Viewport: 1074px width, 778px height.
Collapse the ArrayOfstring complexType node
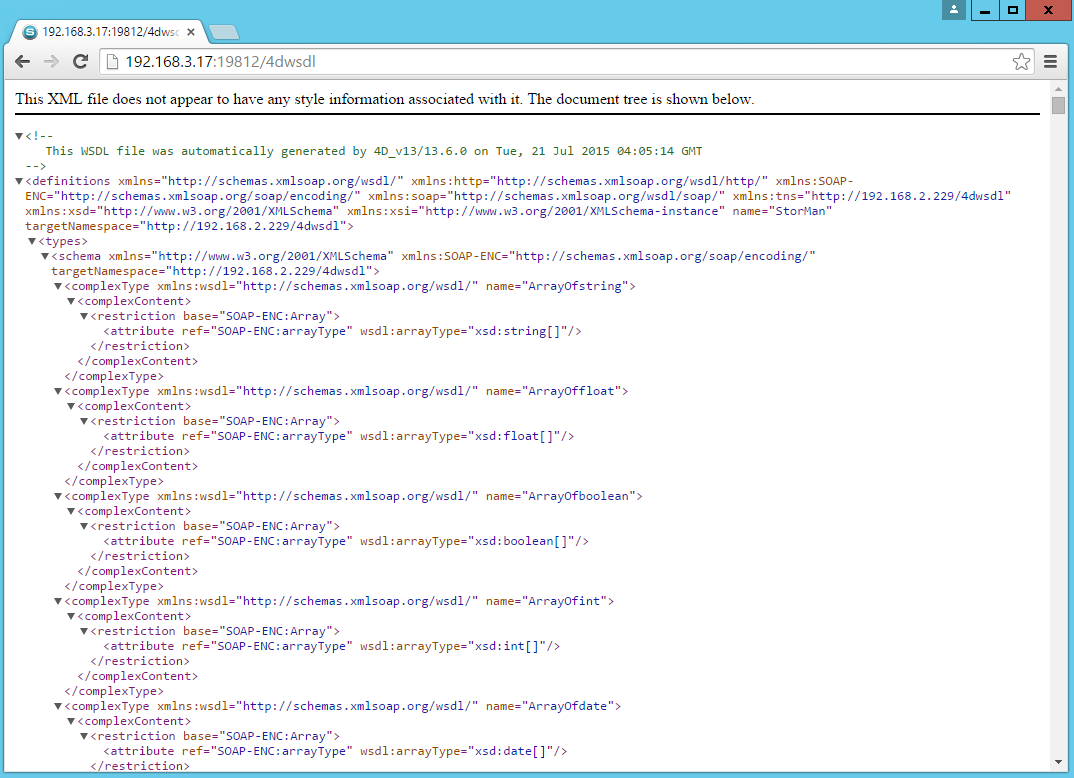pyautogui.click(x=58, y=285)
